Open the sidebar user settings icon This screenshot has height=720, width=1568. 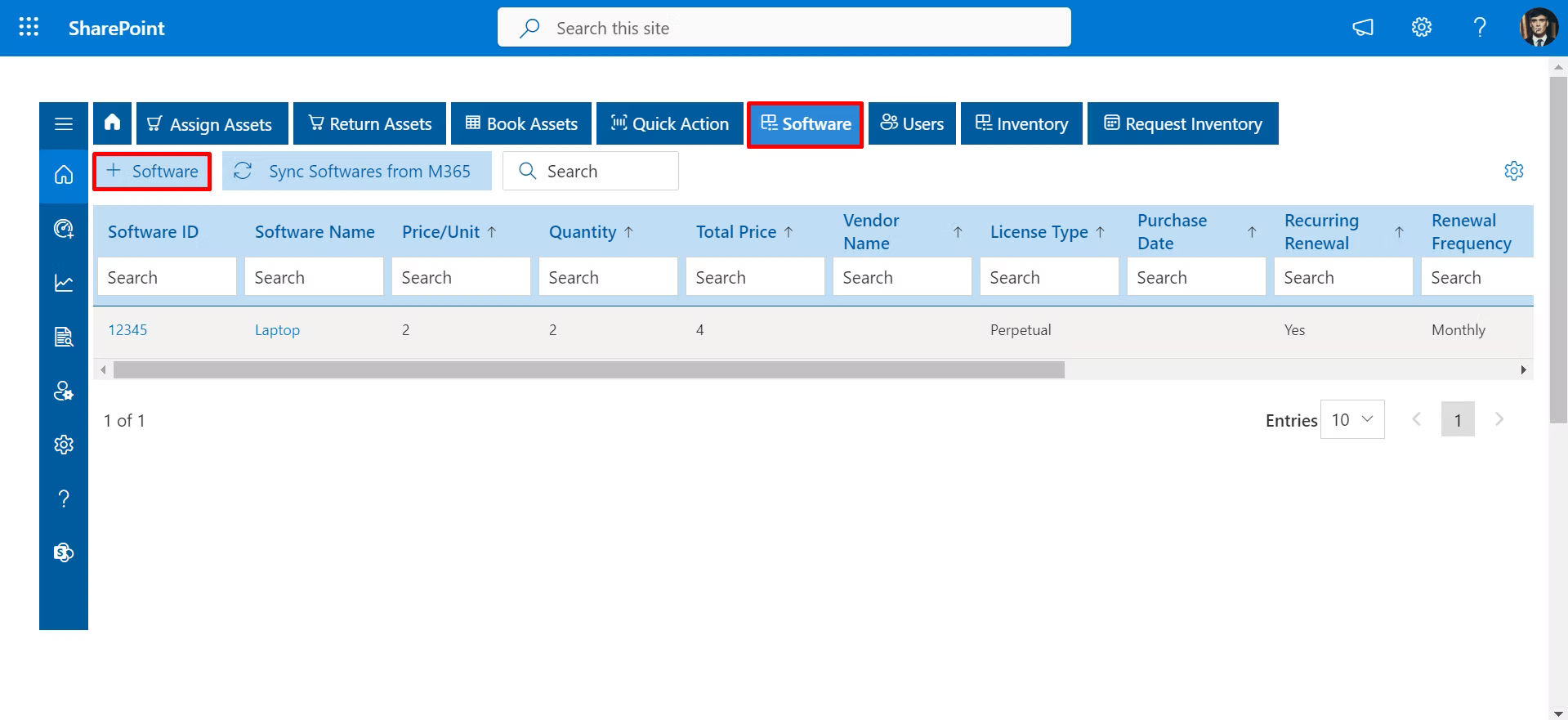click(x=64, y=391)
